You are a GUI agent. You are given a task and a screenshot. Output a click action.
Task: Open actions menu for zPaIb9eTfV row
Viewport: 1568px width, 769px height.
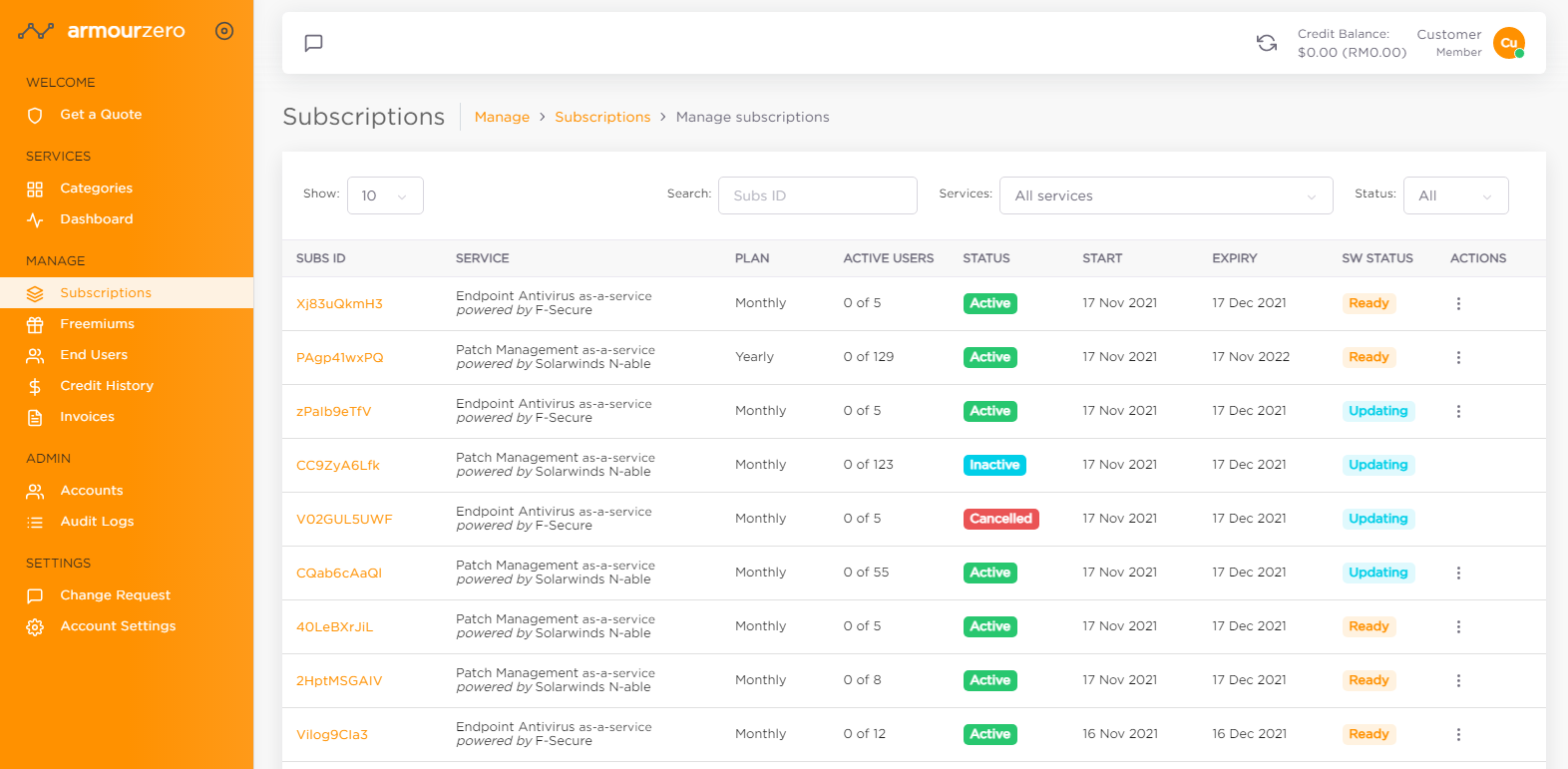tap(1458, 411)
